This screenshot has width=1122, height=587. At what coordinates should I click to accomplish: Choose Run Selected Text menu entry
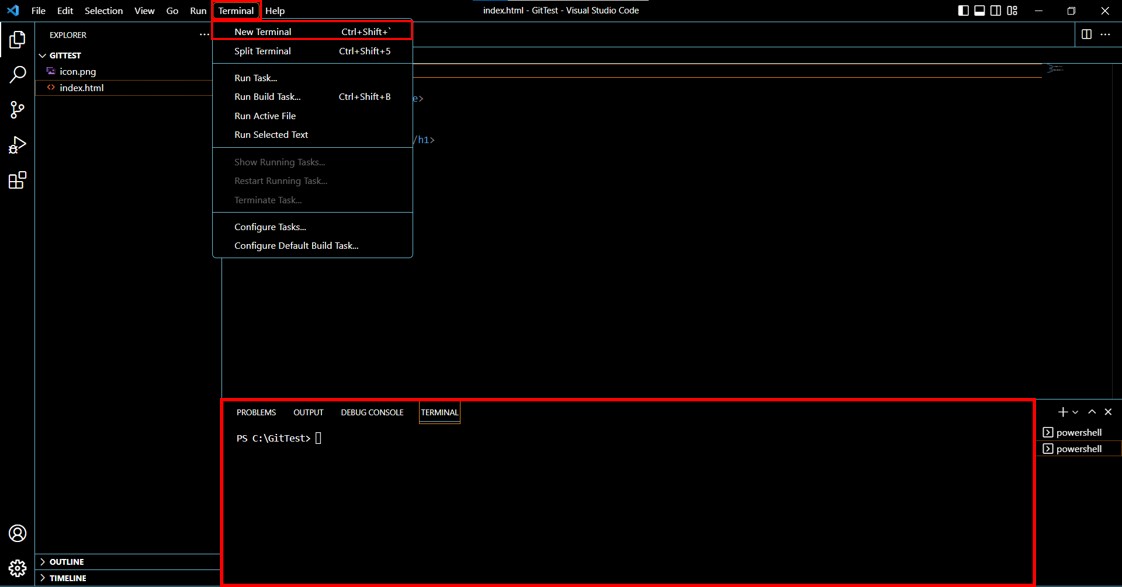coord(313,135)
